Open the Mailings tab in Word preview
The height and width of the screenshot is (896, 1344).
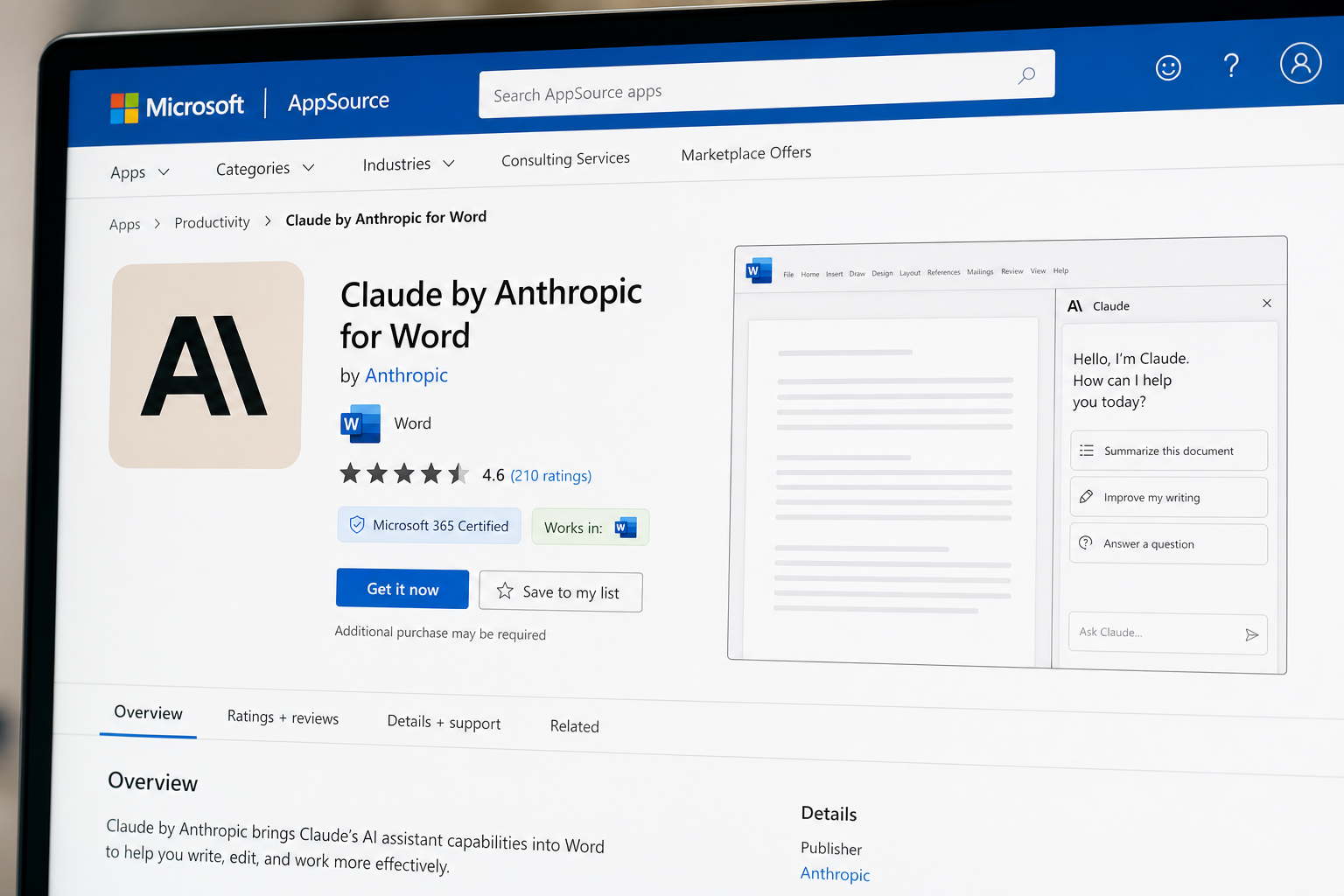click(980, 272)
